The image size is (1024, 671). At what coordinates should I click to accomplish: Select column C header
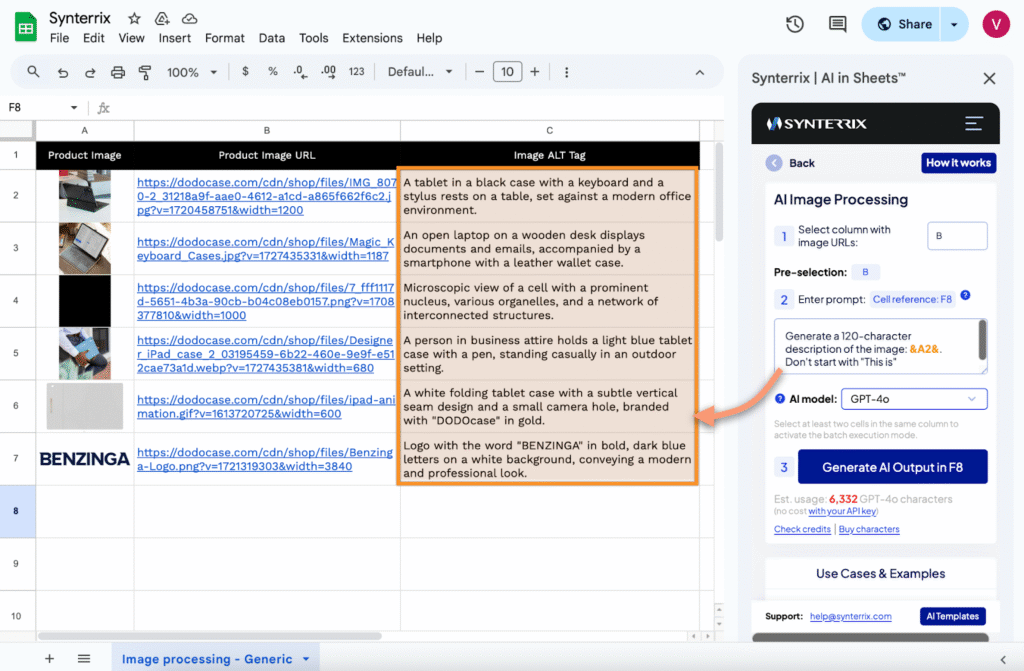(x=549, y=131)
